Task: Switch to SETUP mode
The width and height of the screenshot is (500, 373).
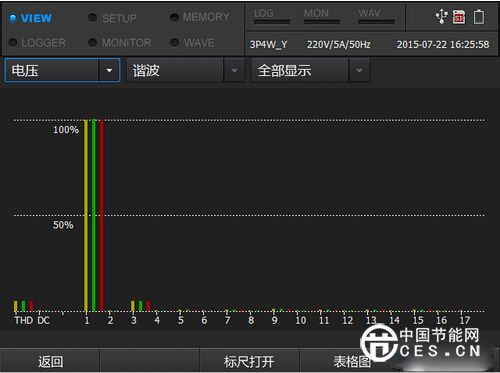Action: (93, 18)
